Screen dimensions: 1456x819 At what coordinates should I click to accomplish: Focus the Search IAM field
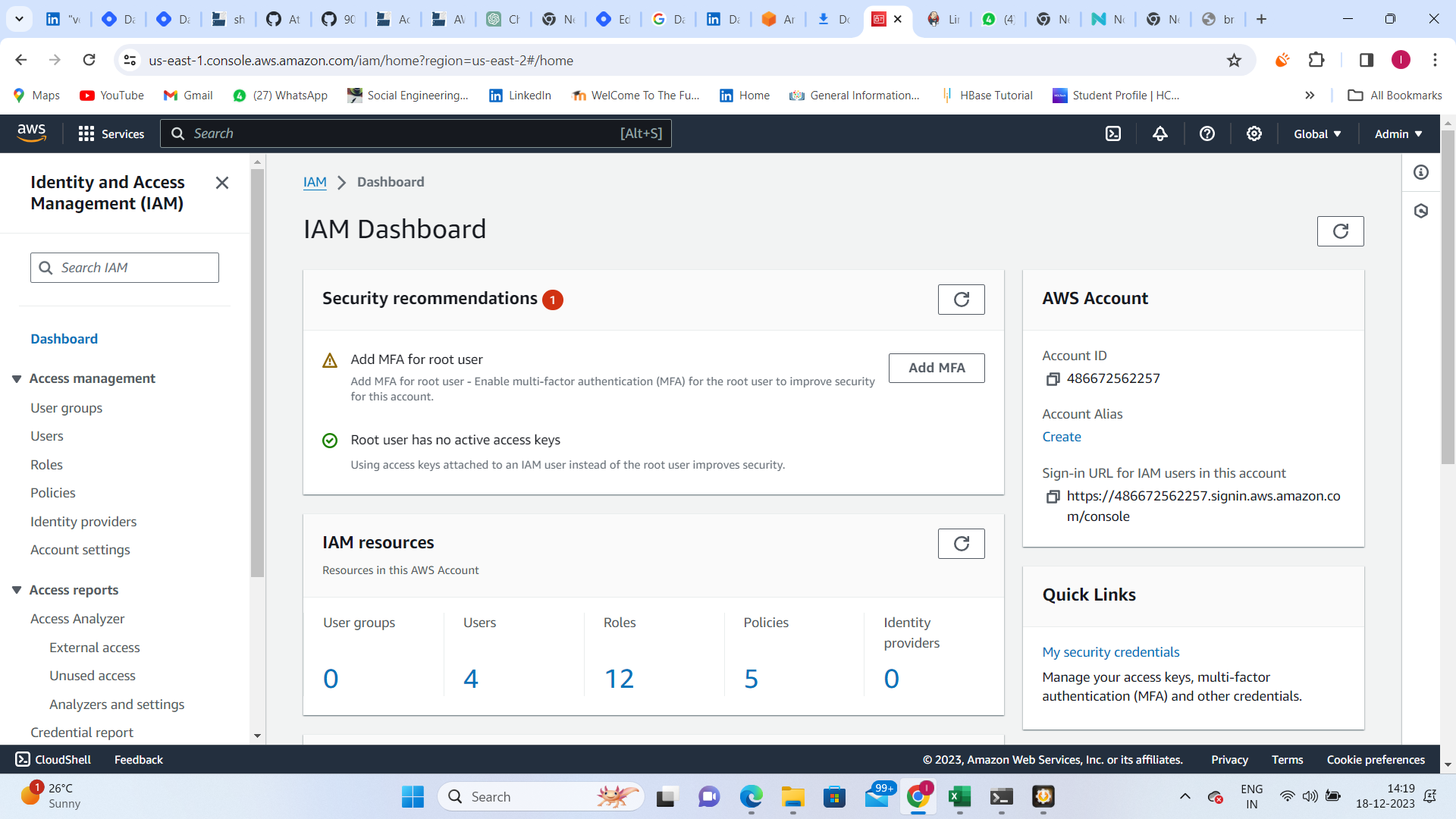(124, 268)
